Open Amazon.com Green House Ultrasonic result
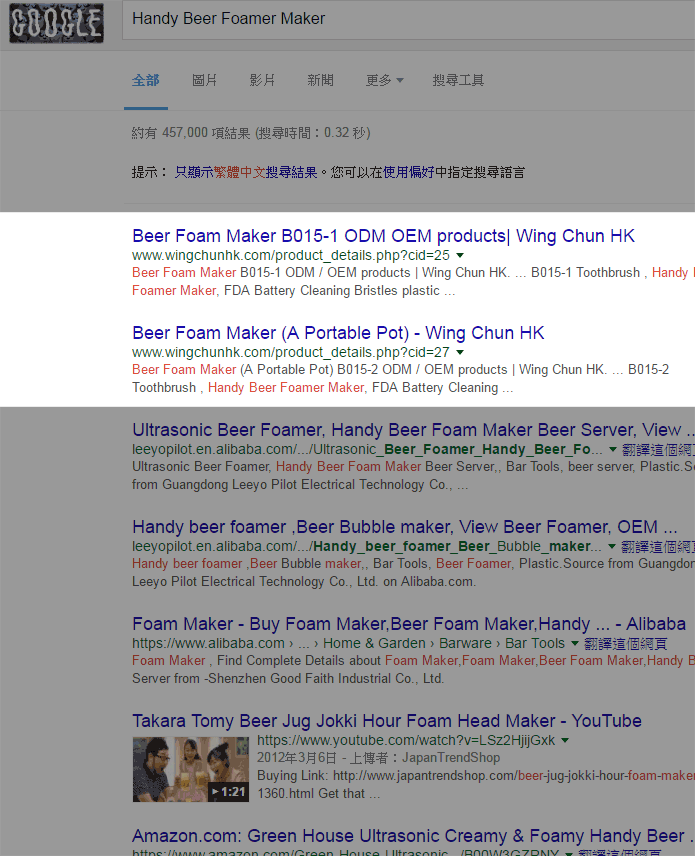The width and height of the screenshot is (695, 856). point(413,836)
